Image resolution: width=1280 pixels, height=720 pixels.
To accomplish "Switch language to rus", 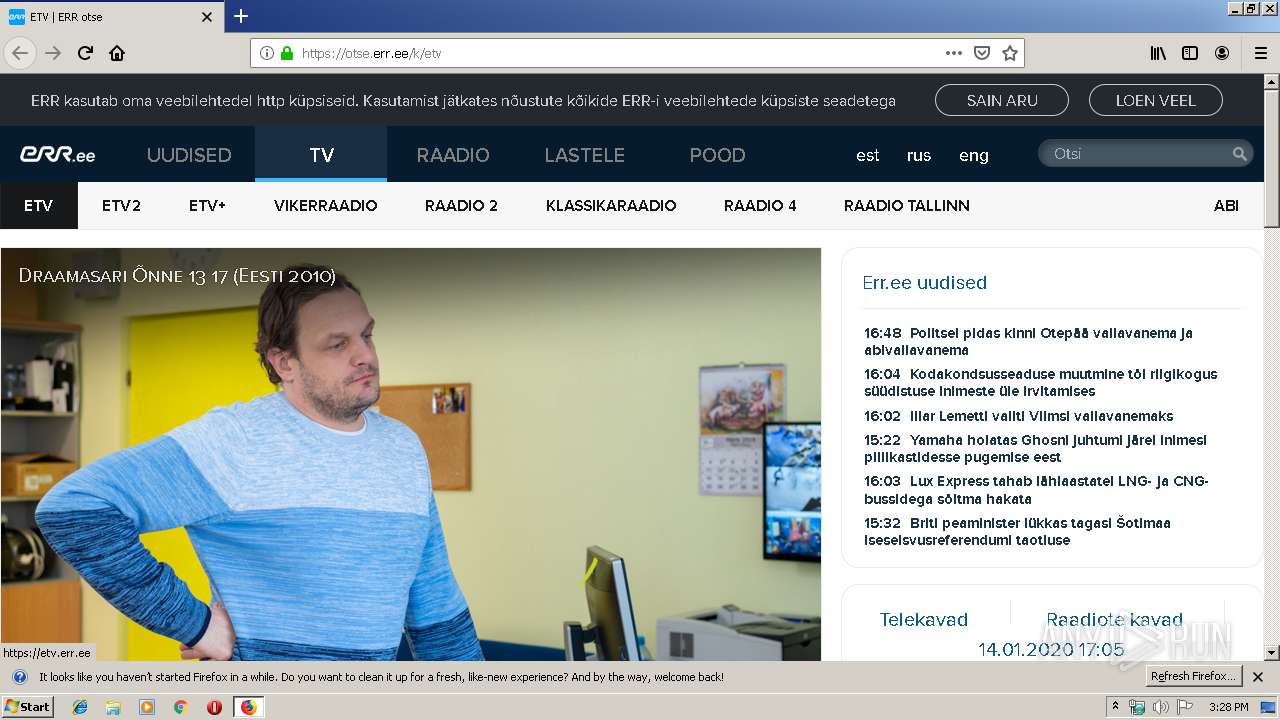I will (x=919, y=155).
